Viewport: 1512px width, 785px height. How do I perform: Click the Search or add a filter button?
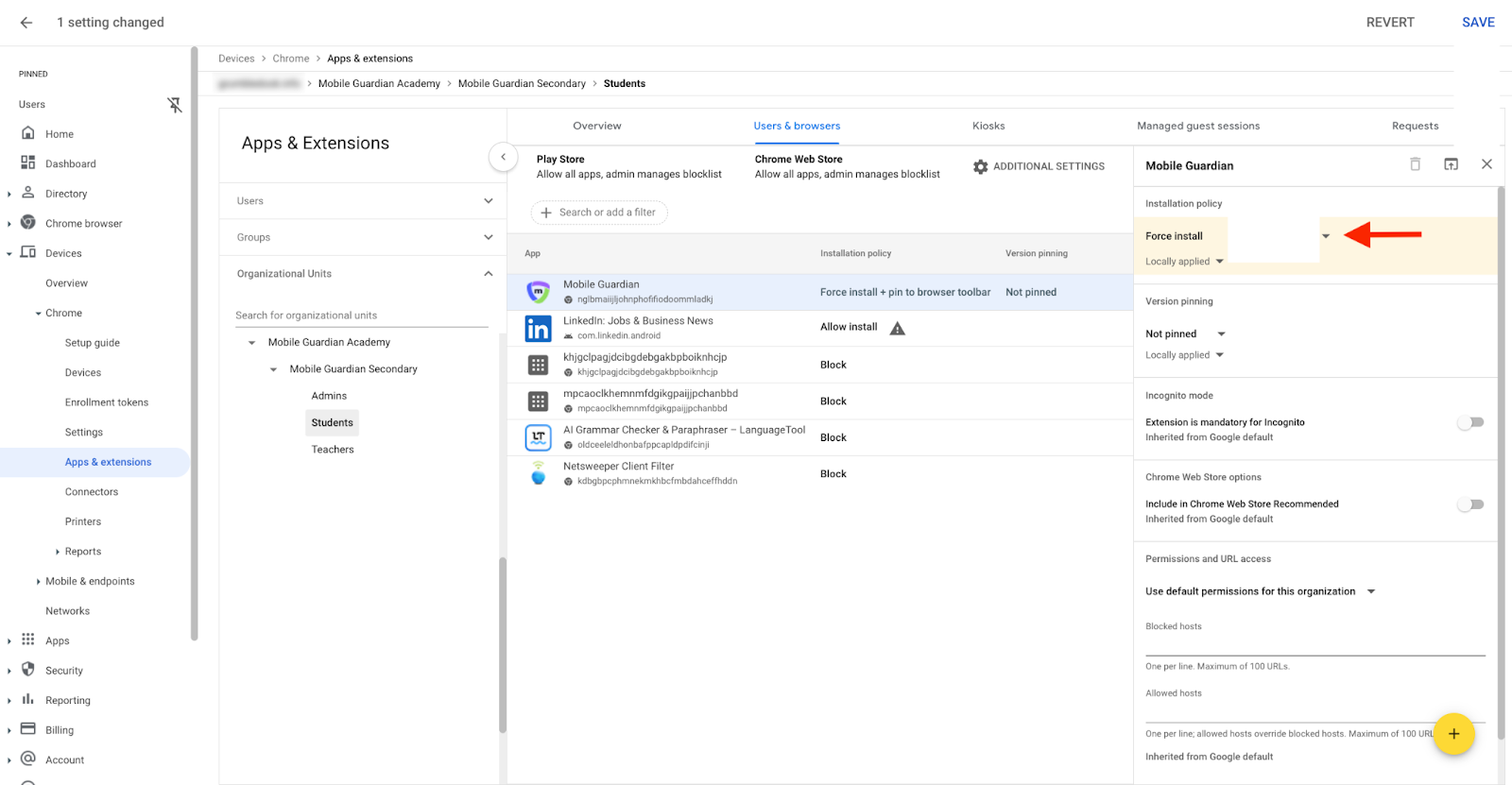pyautogui.click(x=599, y=213)
